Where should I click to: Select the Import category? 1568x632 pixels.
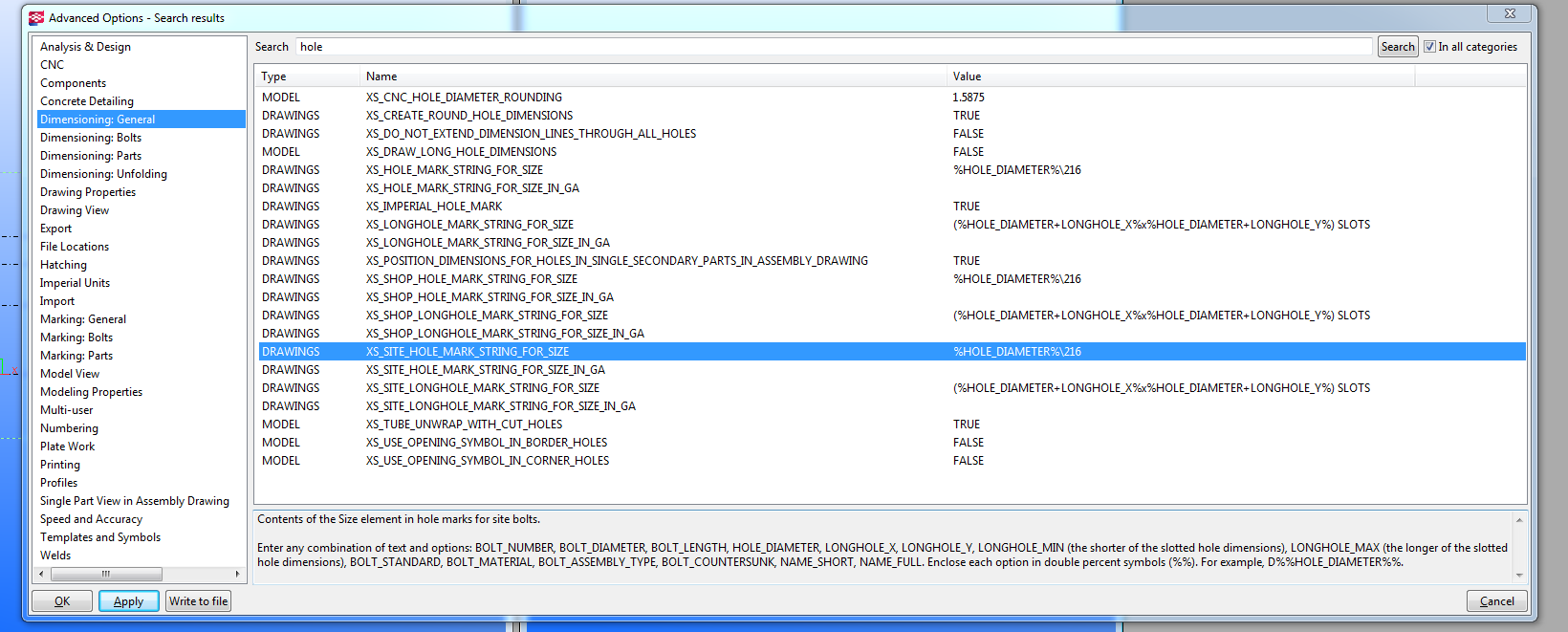click(57, 301)
